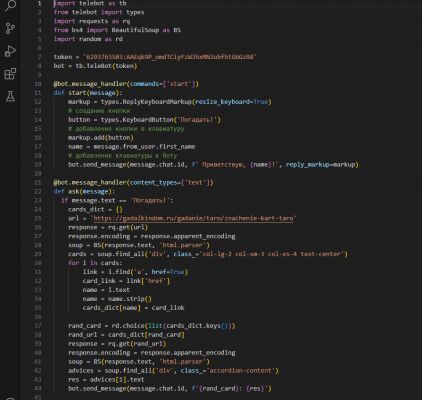Click the final bot.send_message line 44
Viewport: 422px width, 400px height.
pyautogui.click(x=170, y=389)
